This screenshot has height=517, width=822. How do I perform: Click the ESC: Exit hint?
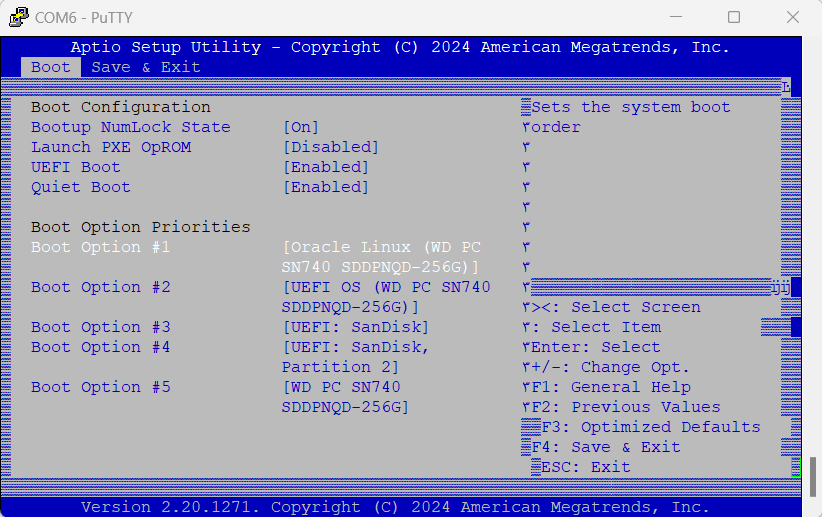586,467
